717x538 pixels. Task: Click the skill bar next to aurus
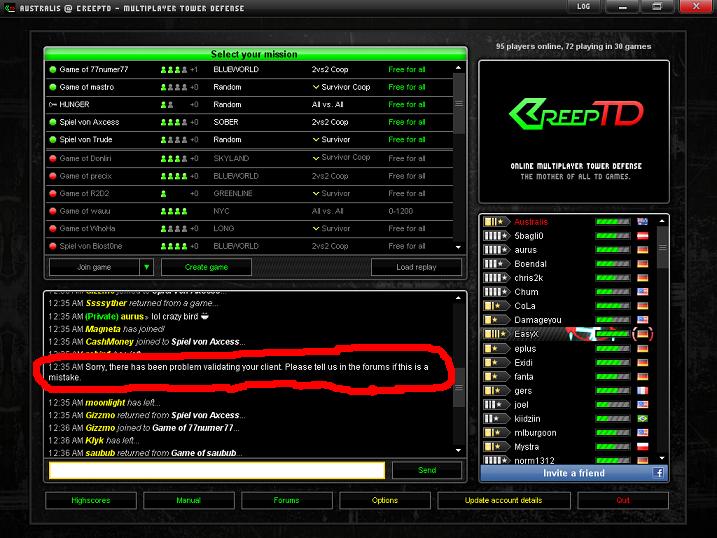613,250
